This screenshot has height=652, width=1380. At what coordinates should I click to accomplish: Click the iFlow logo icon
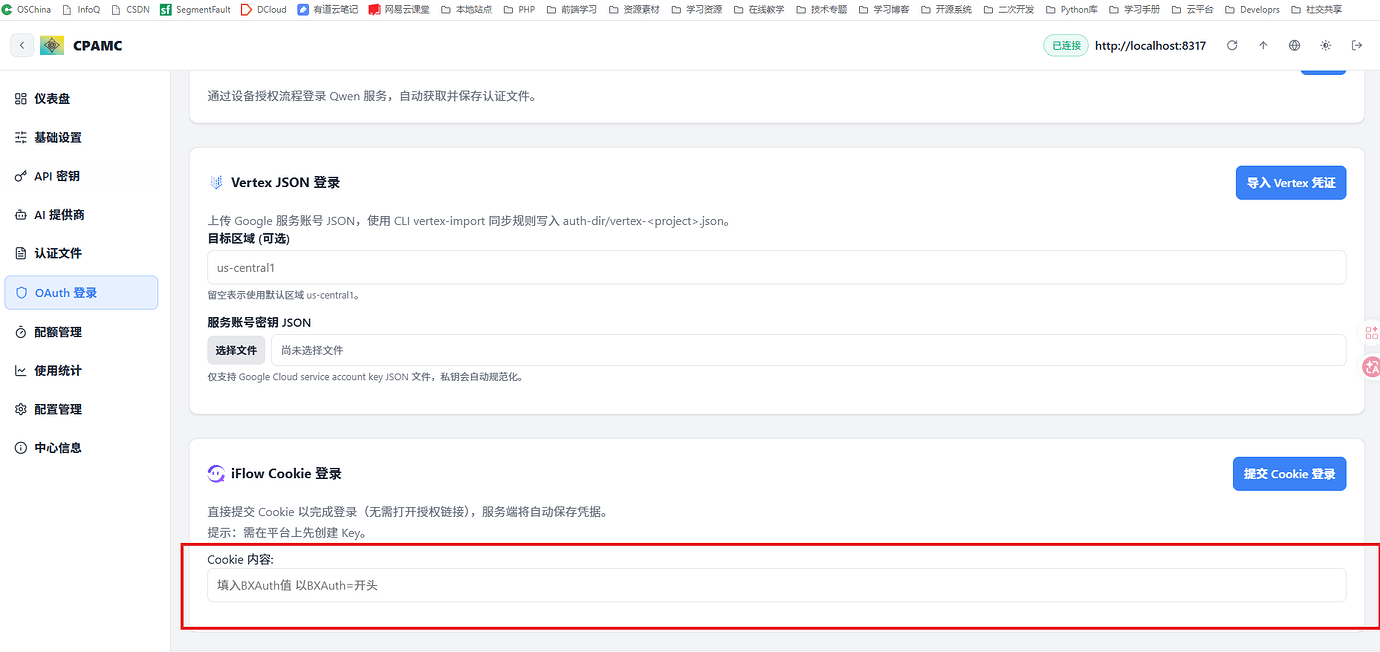(x=216, y=474)
